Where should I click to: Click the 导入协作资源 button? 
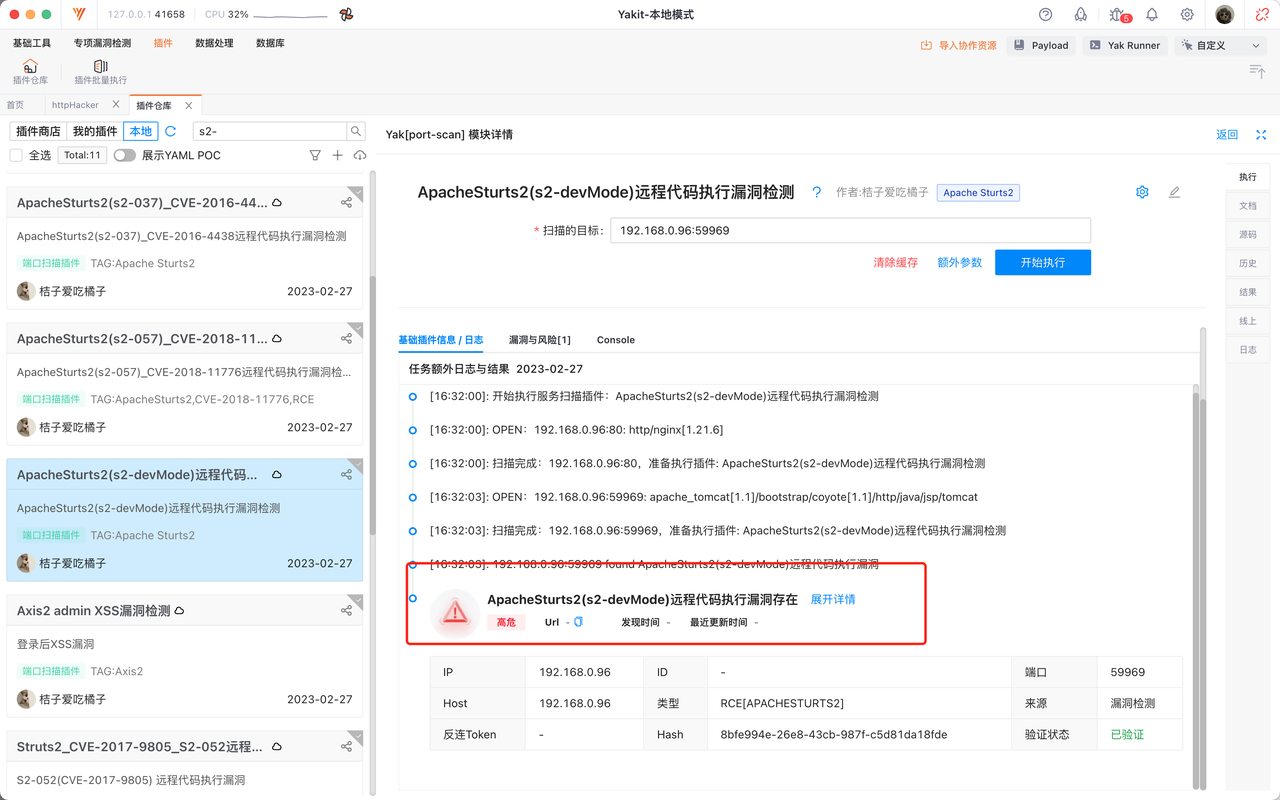pyautogui.click(x=959, y=45)
